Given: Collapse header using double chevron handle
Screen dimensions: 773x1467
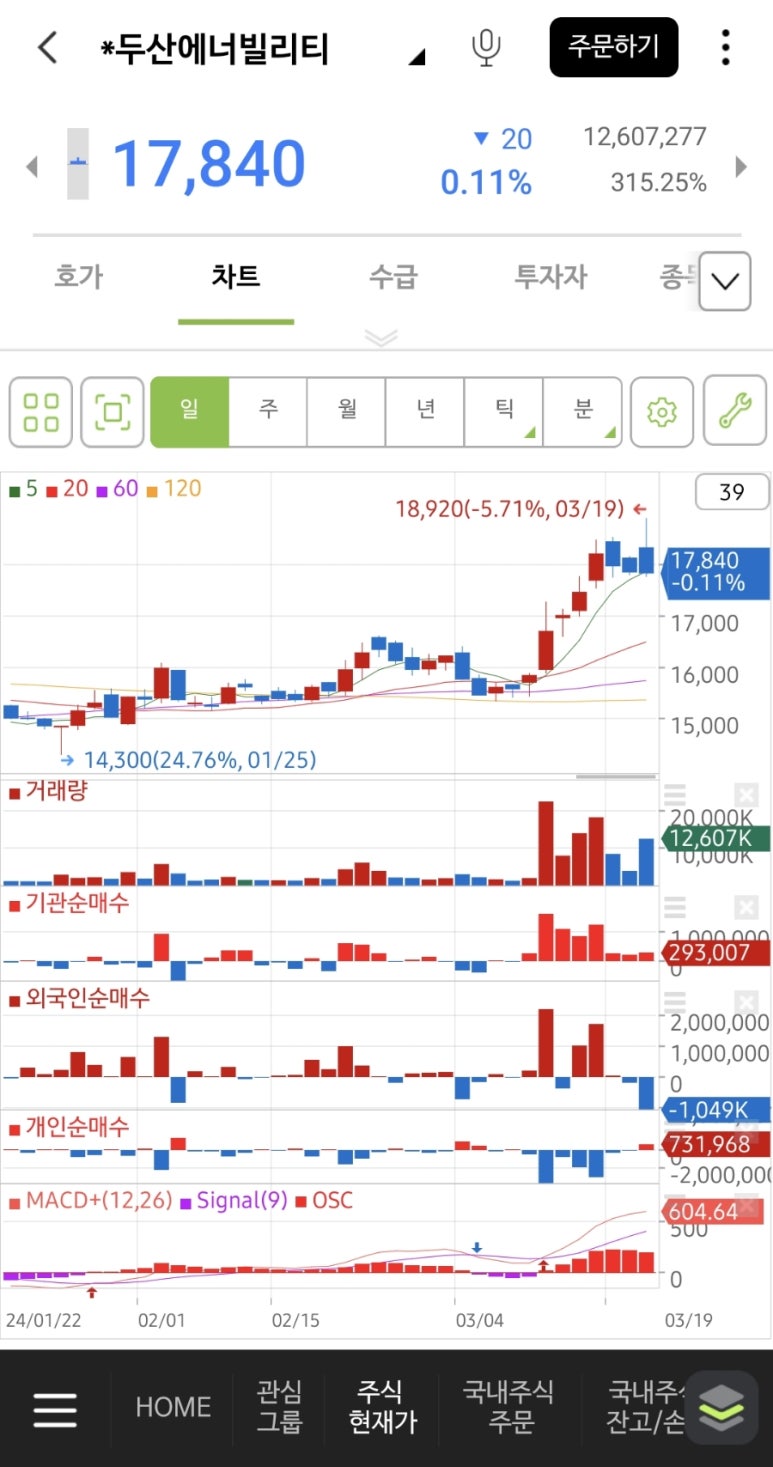Looking at the screenshot, I should tap(381, 338).
